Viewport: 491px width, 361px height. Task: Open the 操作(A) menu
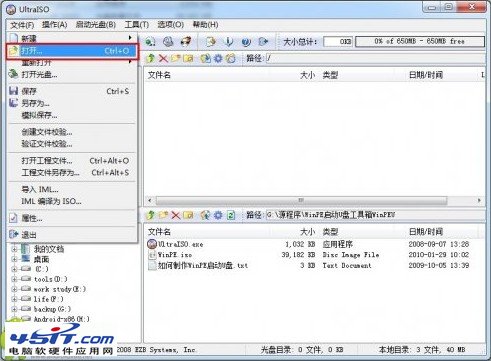pos(54,25)
